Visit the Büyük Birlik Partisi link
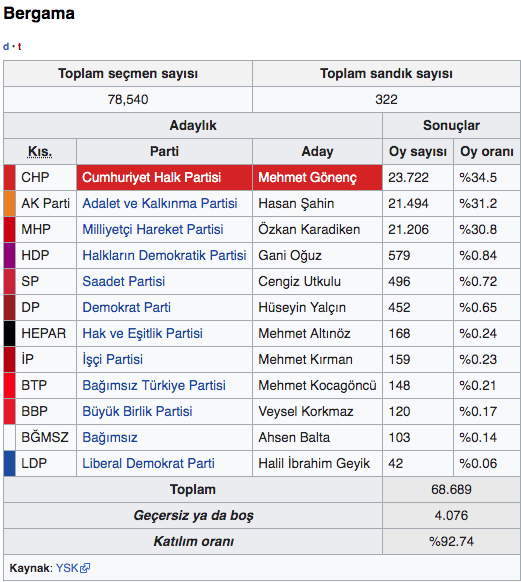The height and width of the screenshot is (582, 521). pyautogui.click(x=137, y=411)
